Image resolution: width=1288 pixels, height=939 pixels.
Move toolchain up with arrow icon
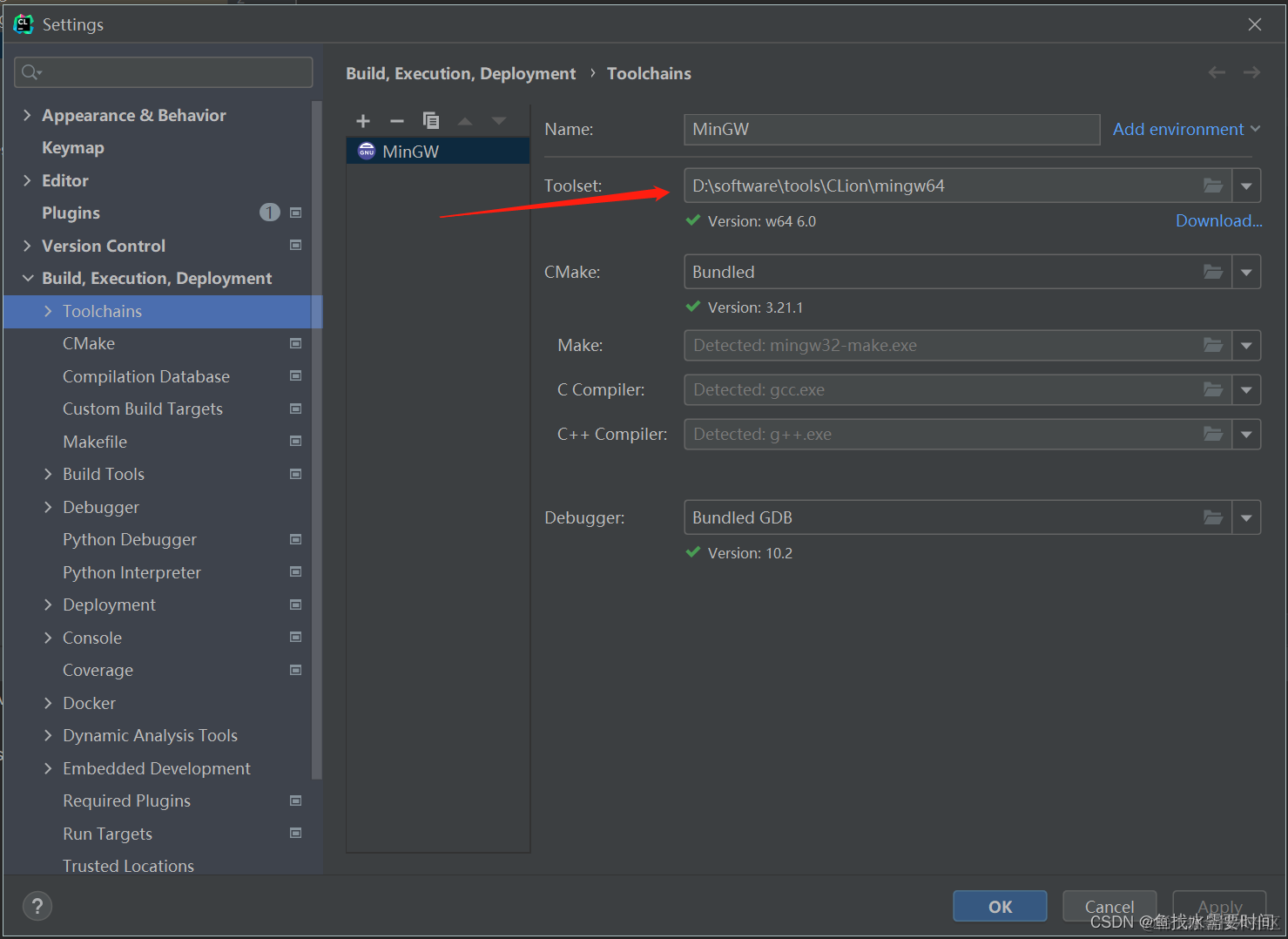465,121
